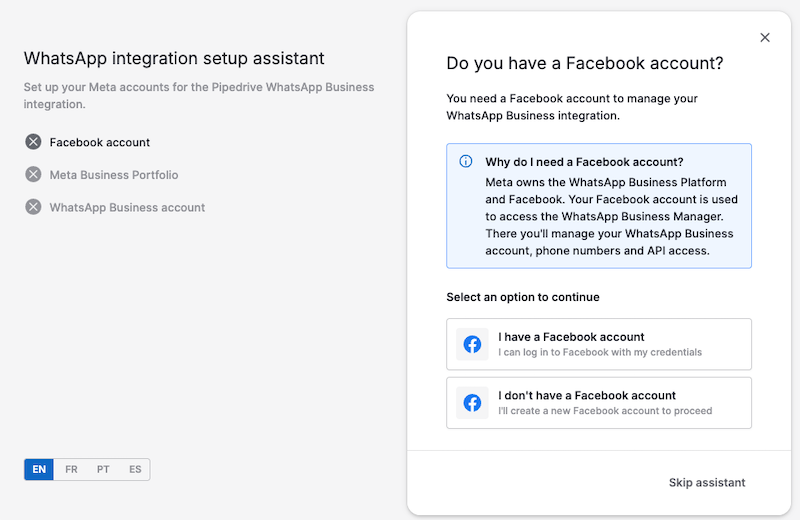Click 'I can log in to Facebook' subtitle
This screenshot has height=520, width=800.
click(x=600, y=352)
